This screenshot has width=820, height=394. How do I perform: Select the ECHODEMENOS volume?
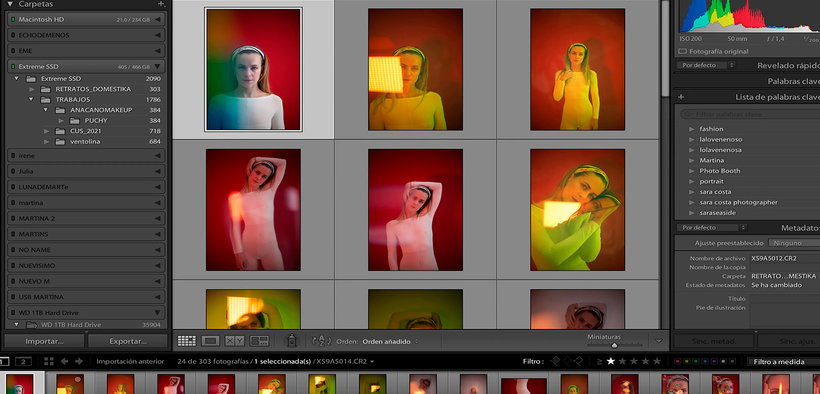pyautogui.click(x=85, y=35)
